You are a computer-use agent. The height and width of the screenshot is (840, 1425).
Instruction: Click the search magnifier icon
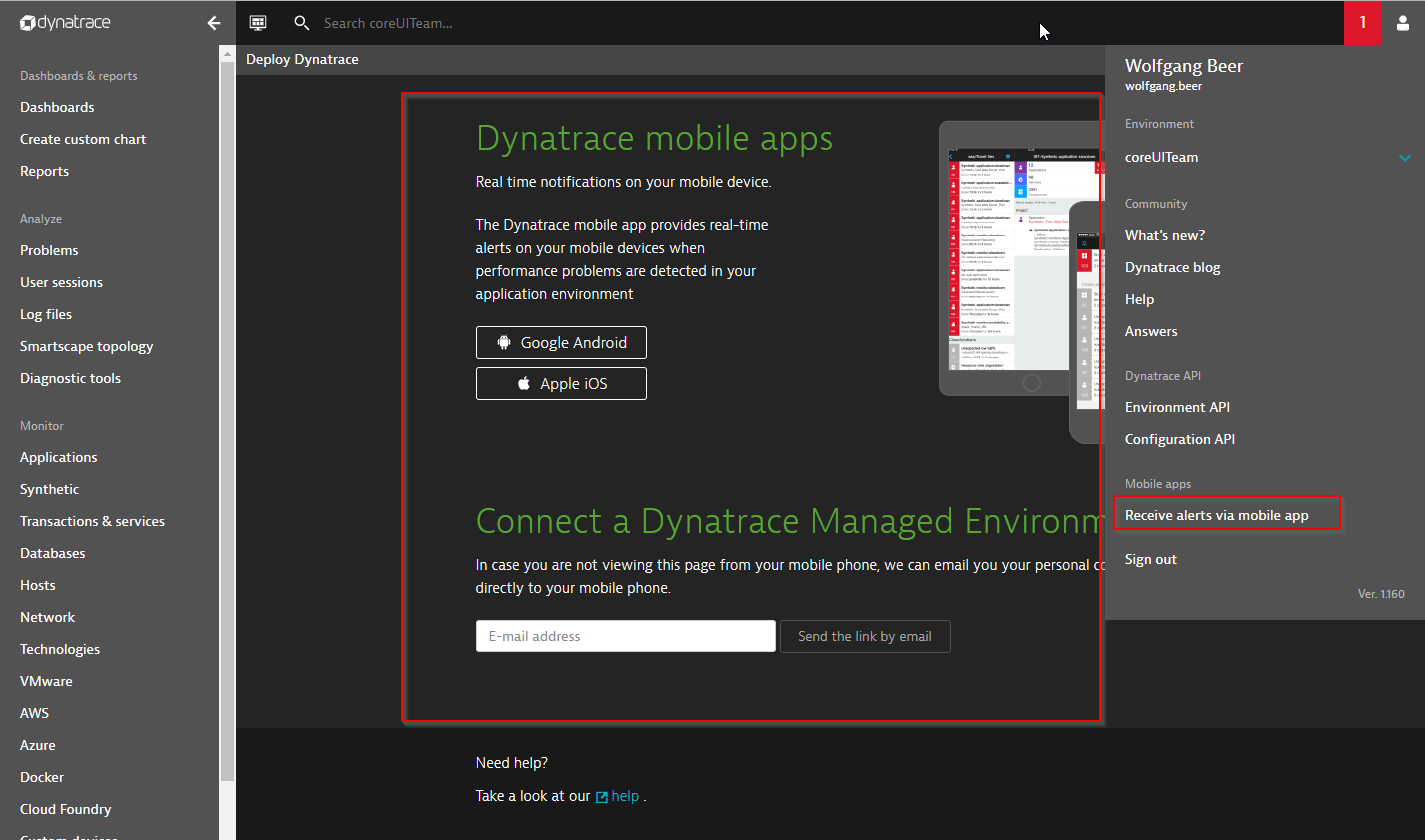(301, 23)
